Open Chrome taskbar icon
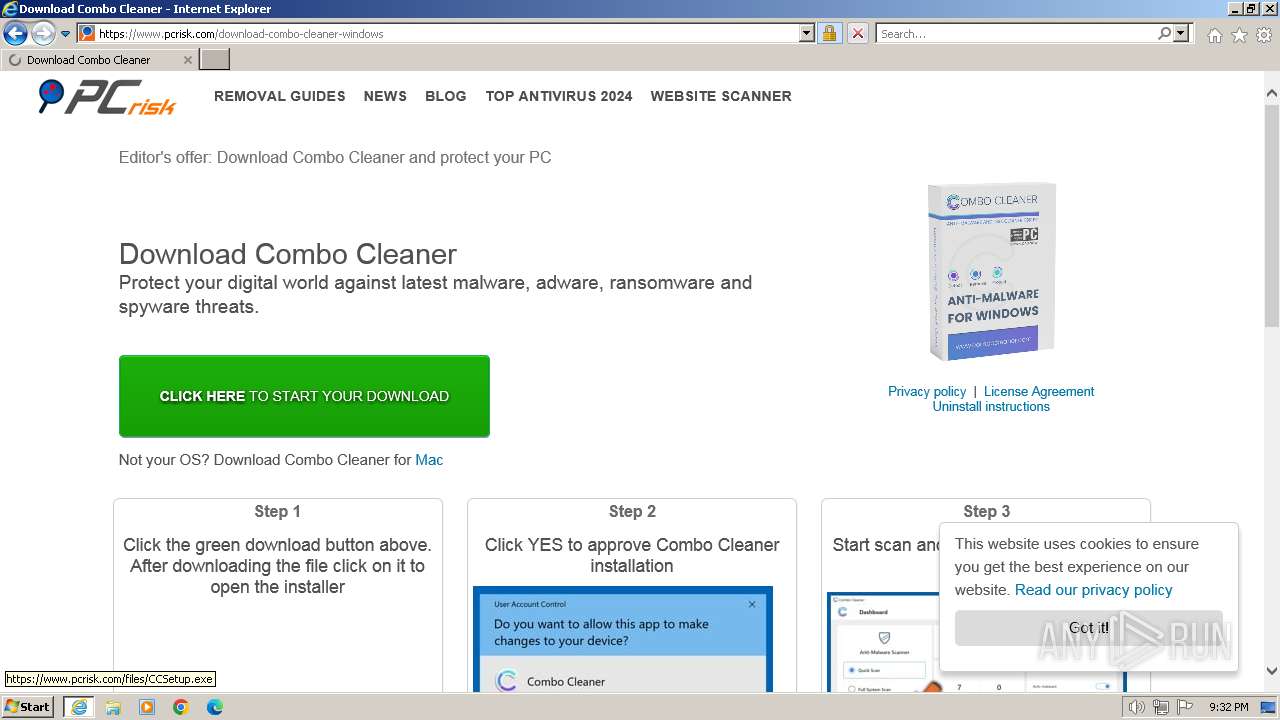 (181, 707)
